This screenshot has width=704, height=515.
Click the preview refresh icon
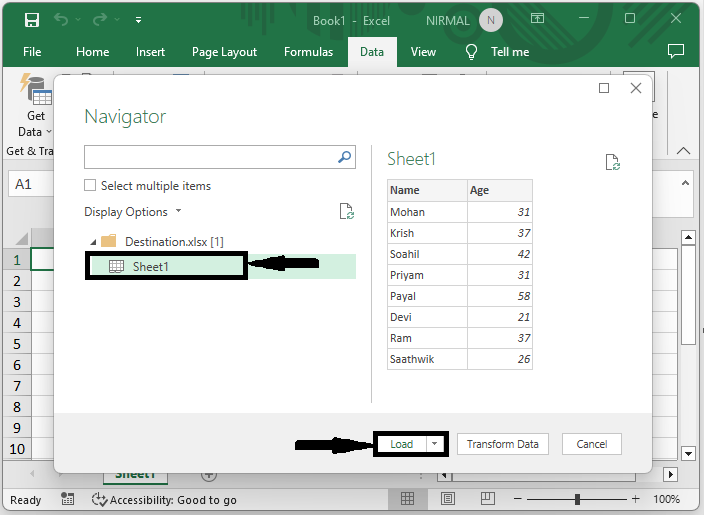point(613,162)
